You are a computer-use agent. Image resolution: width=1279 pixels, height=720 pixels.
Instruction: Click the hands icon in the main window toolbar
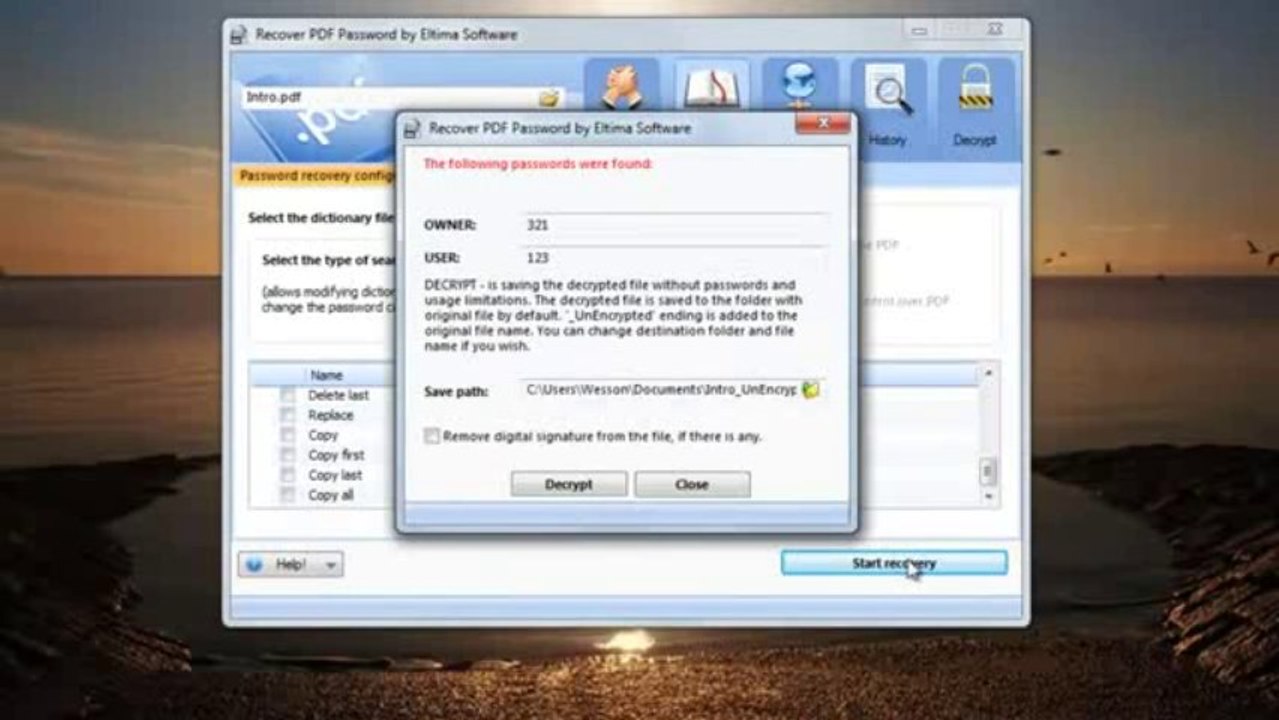[x=621, y=87]
